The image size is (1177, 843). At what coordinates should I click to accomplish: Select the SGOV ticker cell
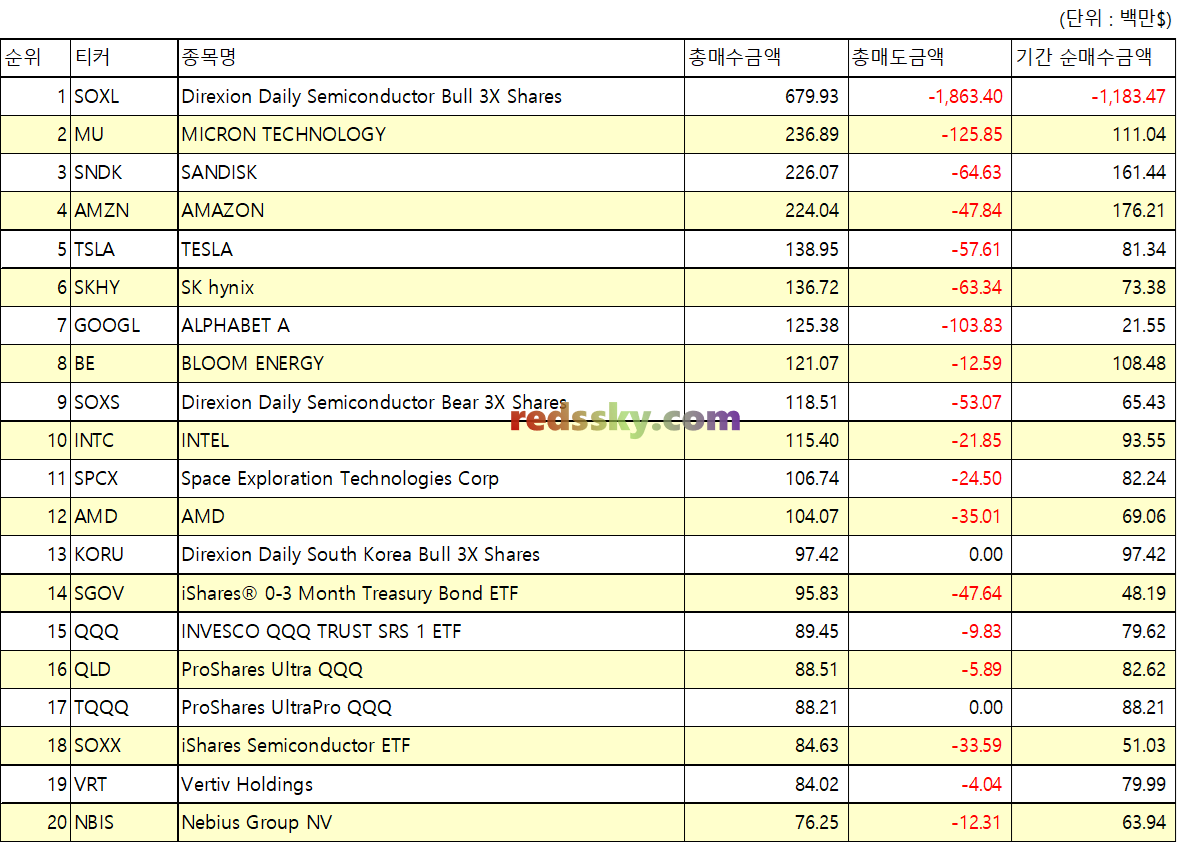coord(124,594)
